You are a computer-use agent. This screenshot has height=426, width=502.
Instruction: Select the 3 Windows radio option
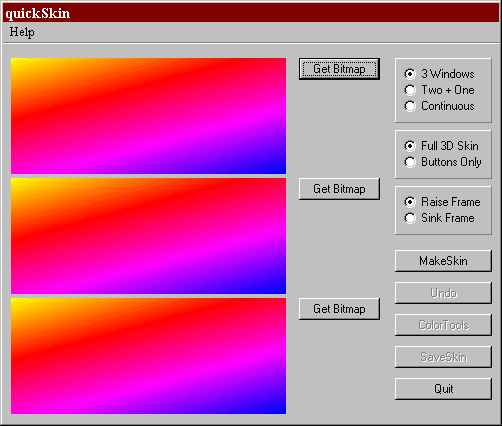[x=439, y=74]
